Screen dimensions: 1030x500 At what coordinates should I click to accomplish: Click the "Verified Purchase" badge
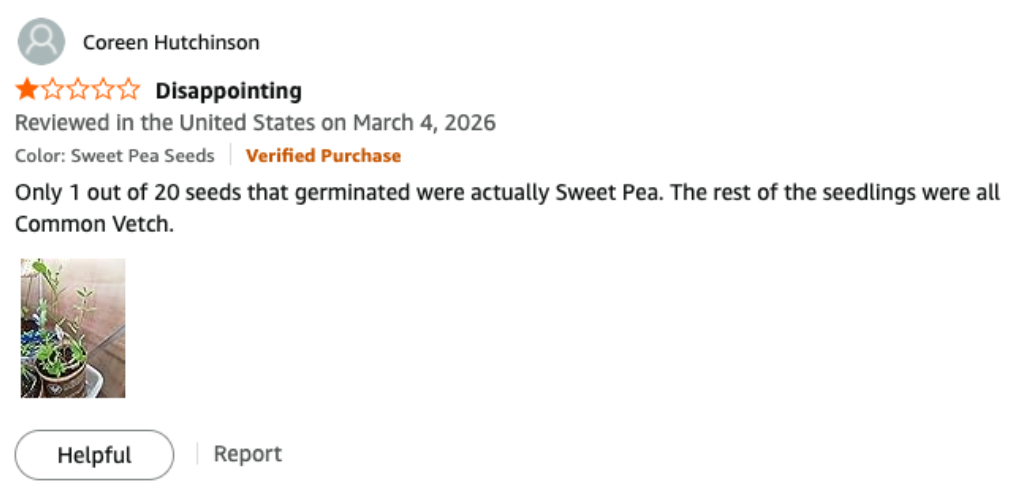pos(323,156)
